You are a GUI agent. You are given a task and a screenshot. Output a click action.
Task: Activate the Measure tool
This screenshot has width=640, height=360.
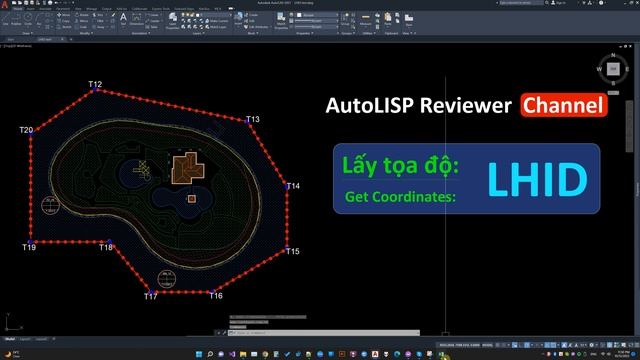tap(366, 19)
